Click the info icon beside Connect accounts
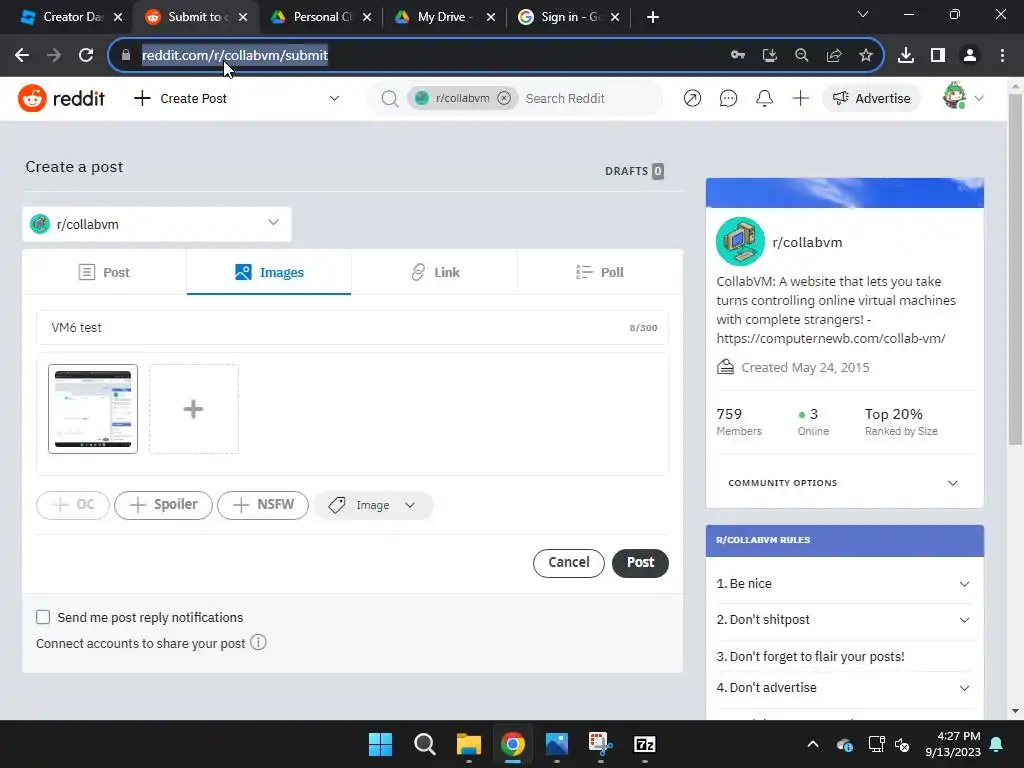Screen dimensions: 1024x768 coord(259,643)
